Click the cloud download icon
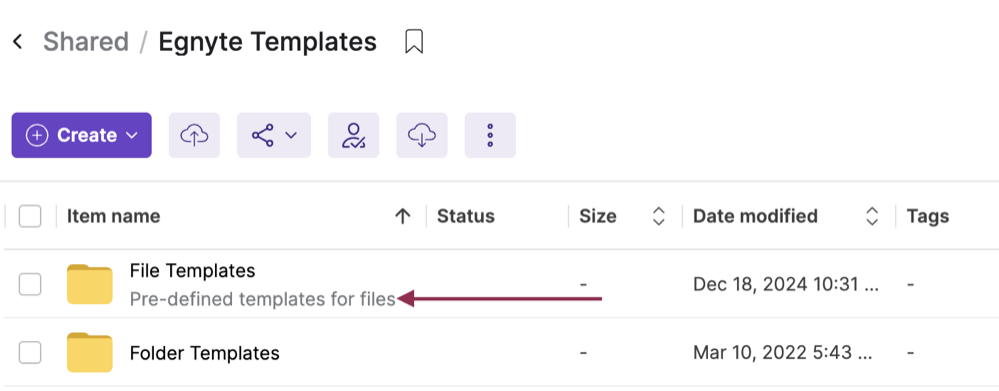This screenshot has height=391, width=999. (422, 135)
